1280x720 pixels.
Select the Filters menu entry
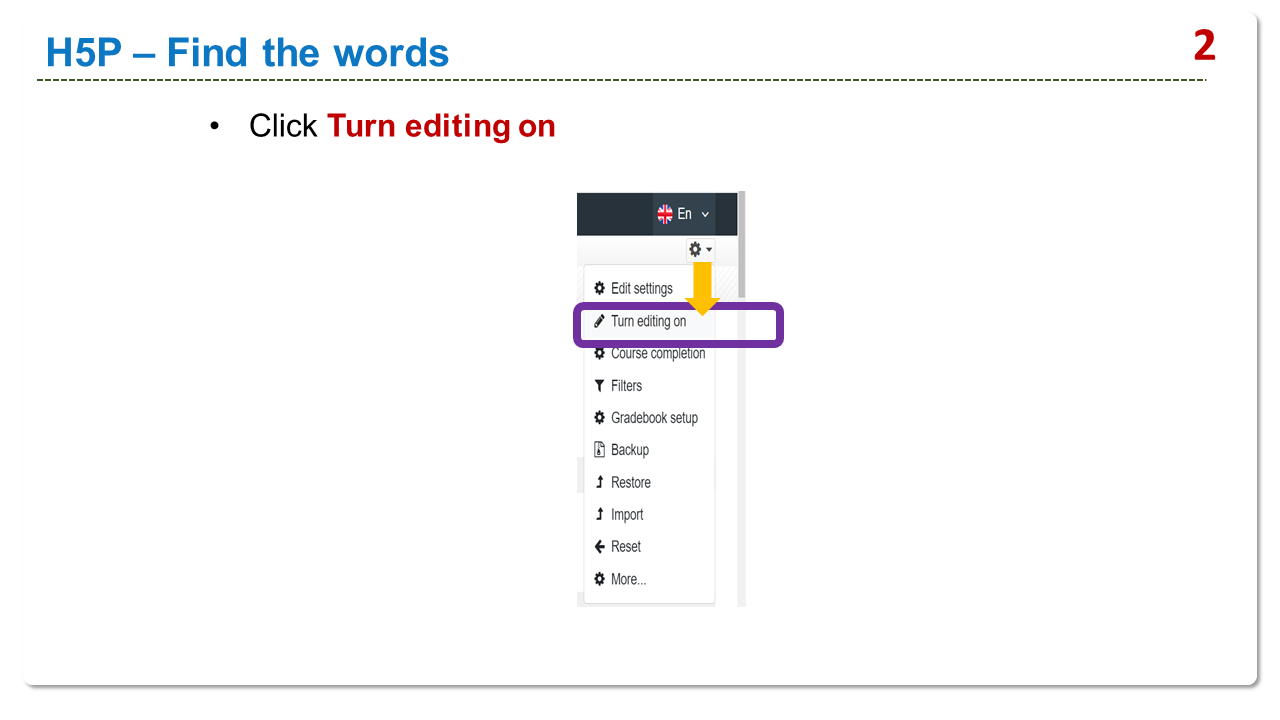click(x=626, y=386)
